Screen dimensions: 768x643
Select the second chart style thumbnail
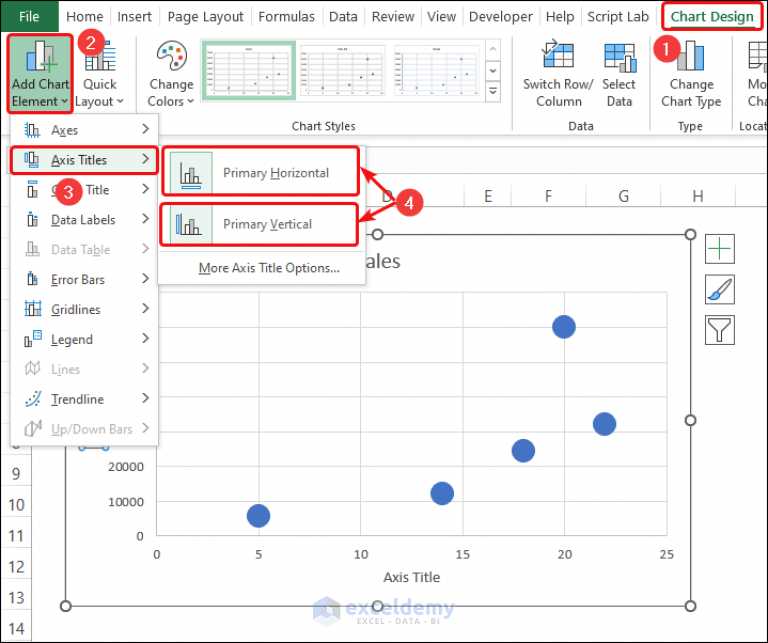pyautogui.click(x=342, y=71)
